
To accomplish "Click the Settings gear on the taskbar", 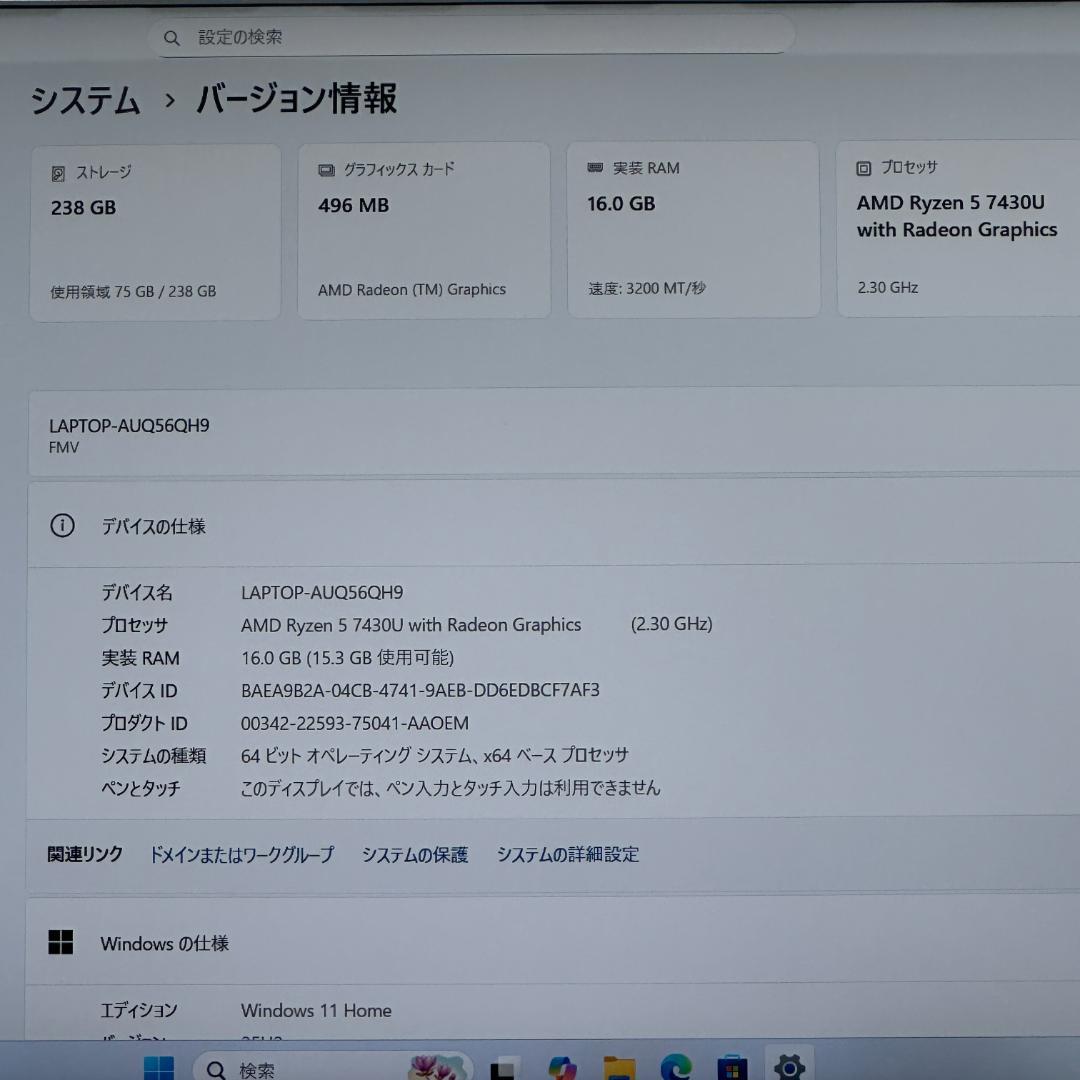I will pos(789,1068).
